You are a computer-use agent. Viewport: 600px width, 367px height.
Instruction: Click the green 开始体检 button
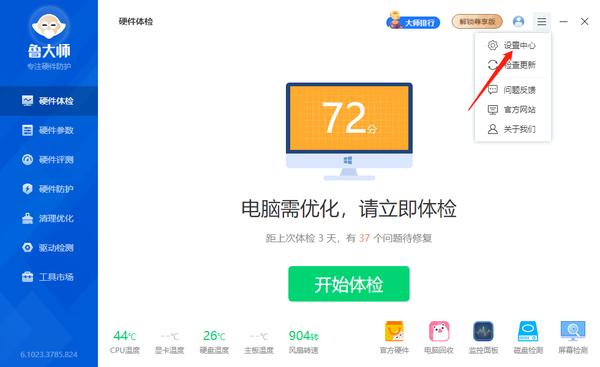(x=349, y=284)
